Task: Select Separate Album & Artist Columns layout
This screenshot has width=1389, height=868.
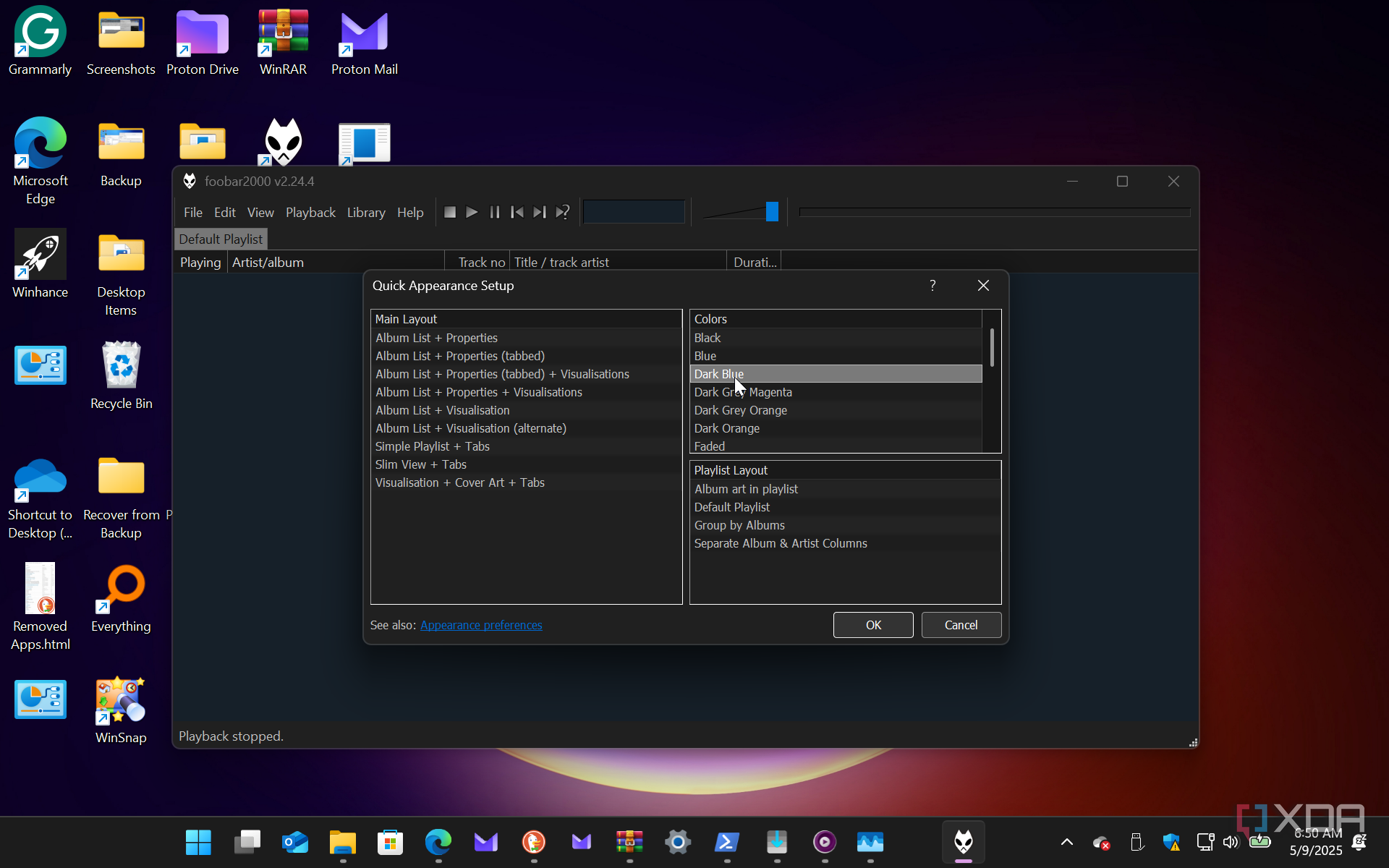Action: (x=845, y=543)
